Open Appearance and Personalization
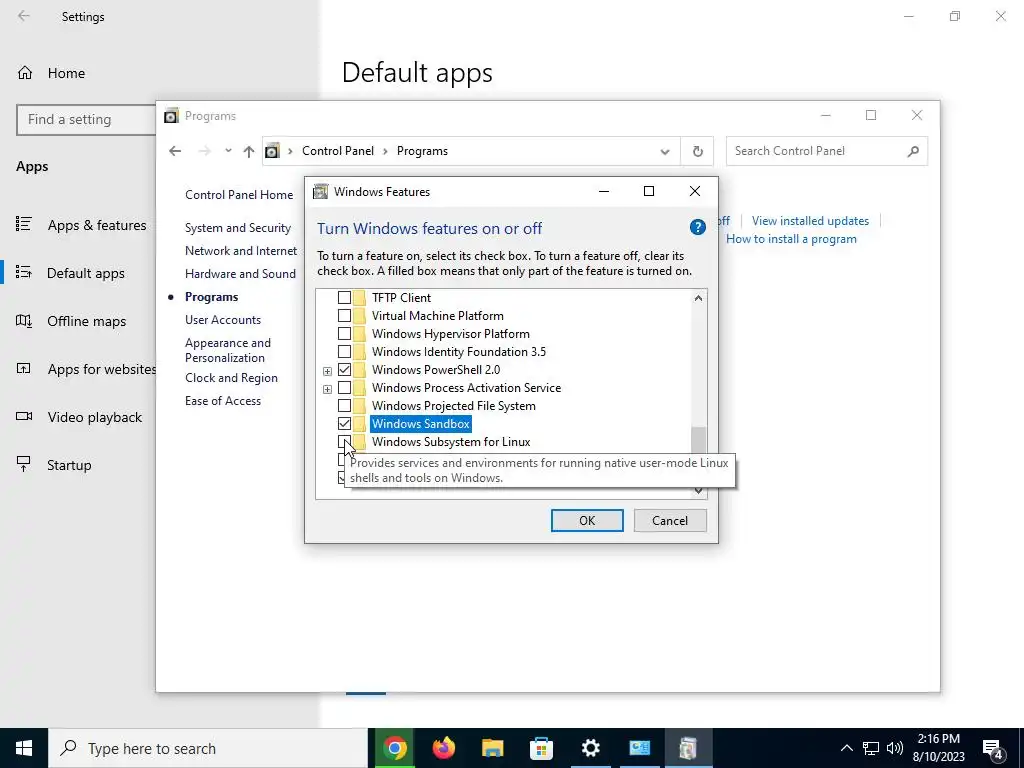The height and width of the screenshot is (768, 1024). click(x=228, y=350)
